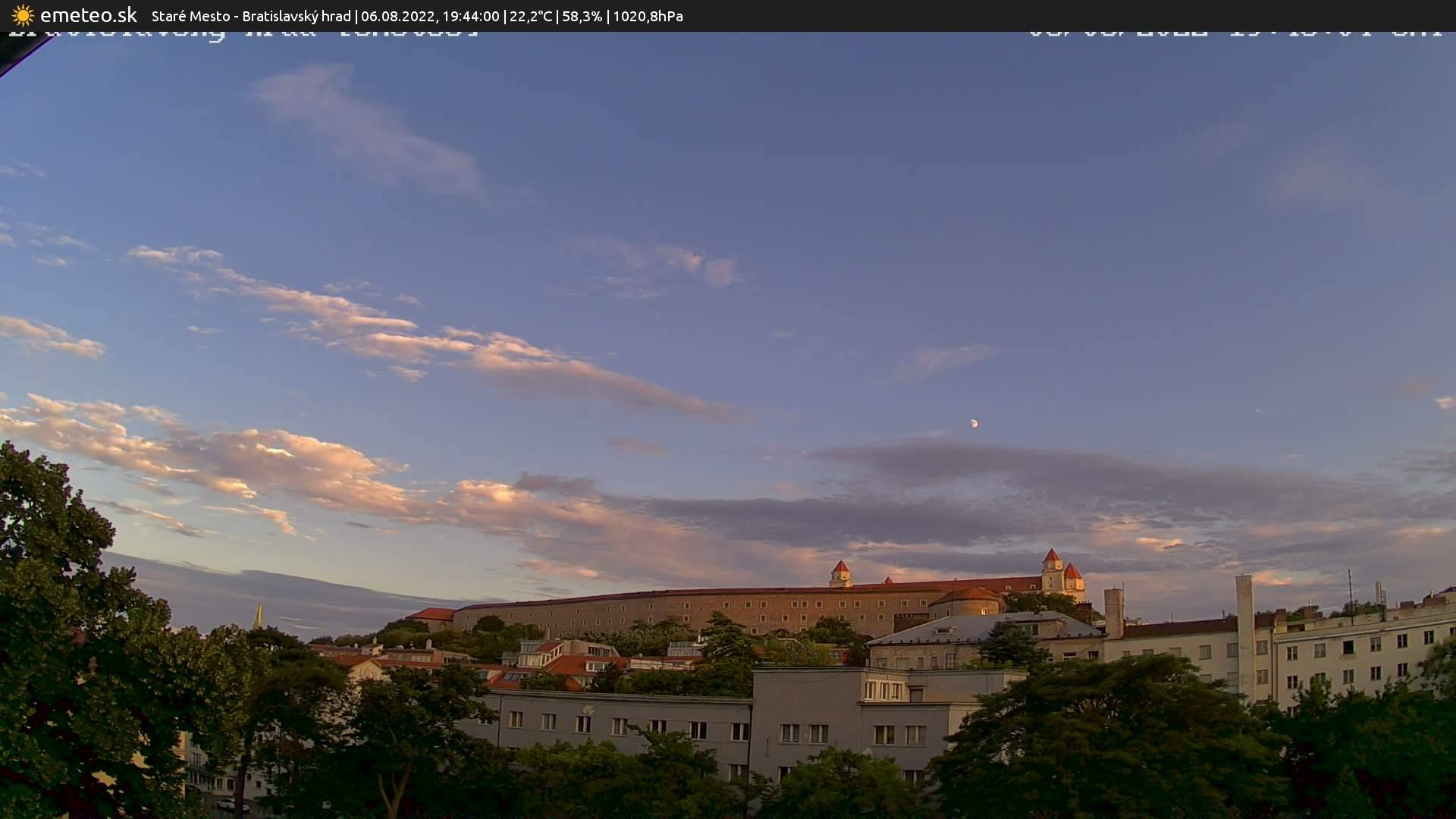Click the left castle tower with red roof
The width and height of the screenshot is (1456, 819).
[x=839, y=573]
